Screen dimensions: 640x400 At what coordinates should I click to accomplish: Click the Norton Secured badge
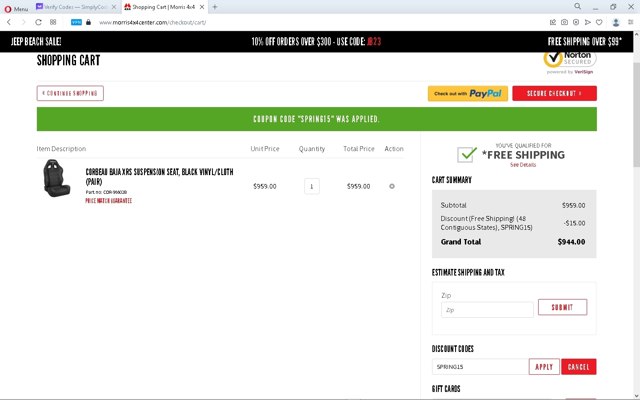(570, 62)
